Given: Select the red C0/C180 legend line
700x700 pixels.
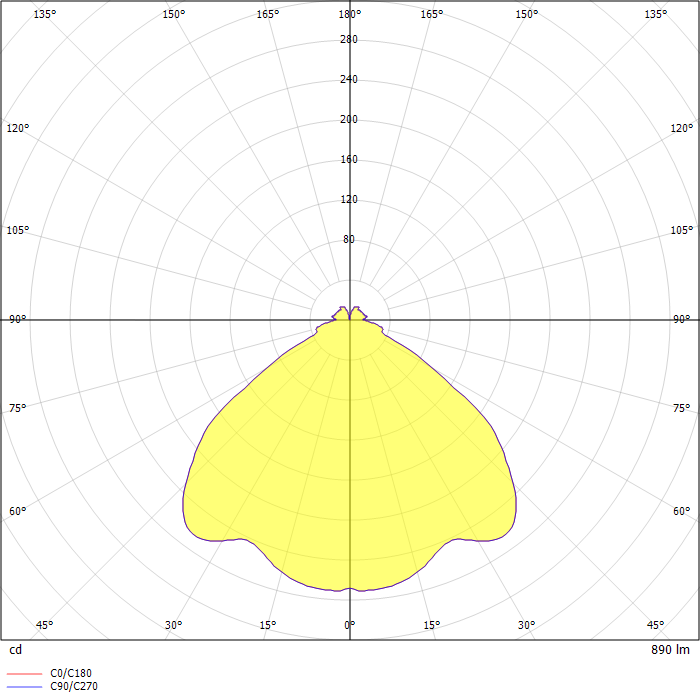Looking at the screenshot, I should 25,673.
